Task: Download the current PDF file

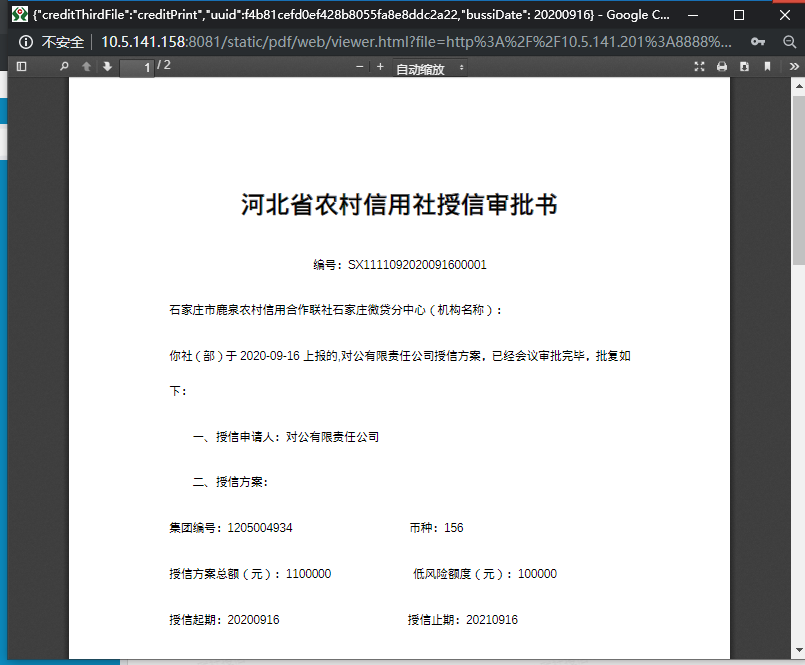Action: tap(745, 66)
